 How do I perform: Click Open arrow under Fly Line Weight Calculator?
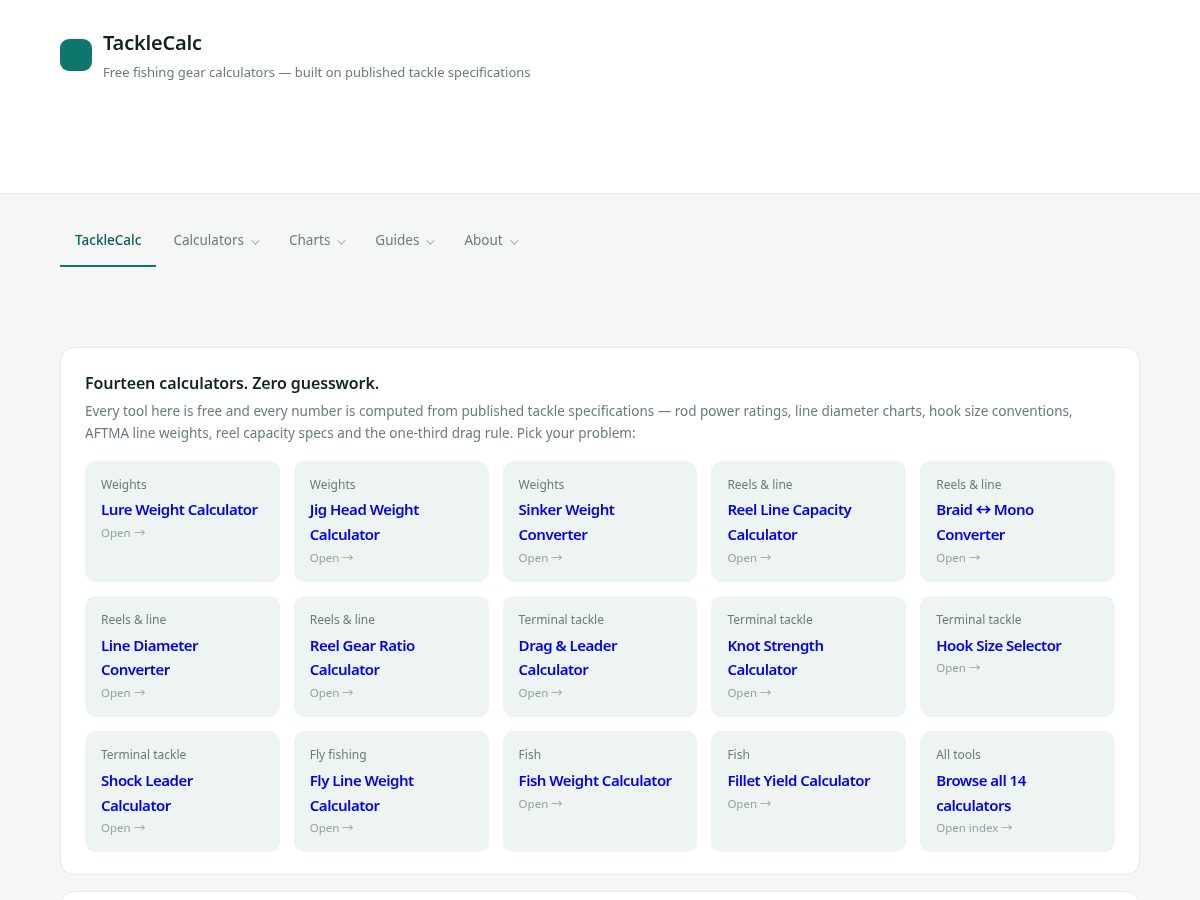click(332, 828)
